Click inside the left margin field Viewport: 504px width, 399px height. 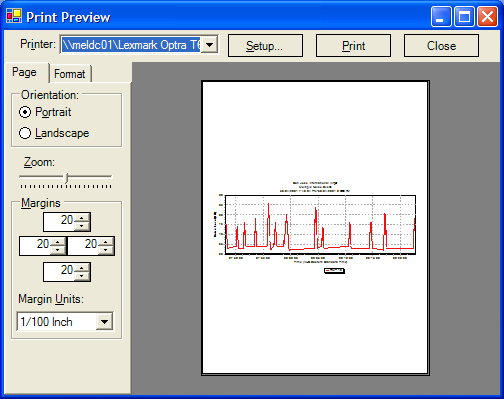point(35,246)
